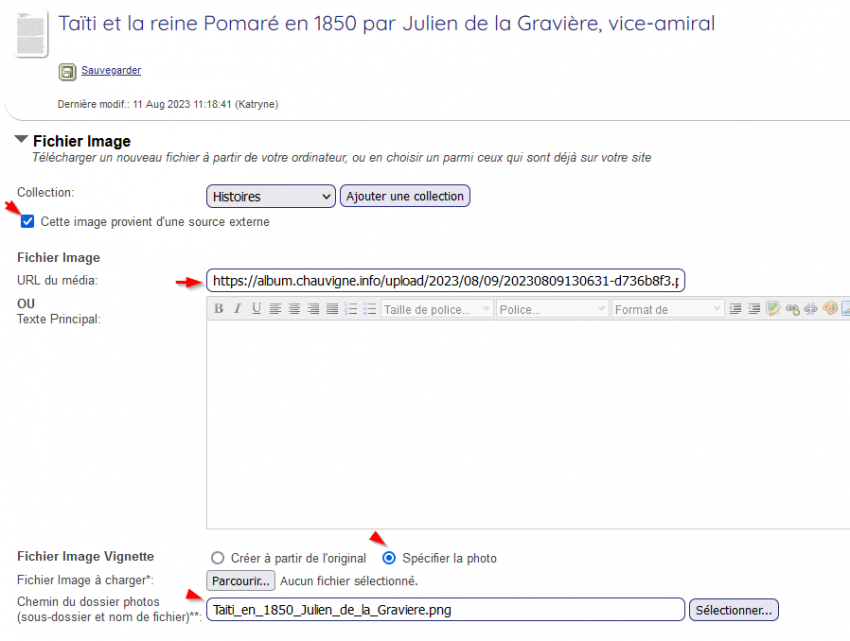
Task: Click the Sauvegarder floppy disk icon
Action: [67, 72]
